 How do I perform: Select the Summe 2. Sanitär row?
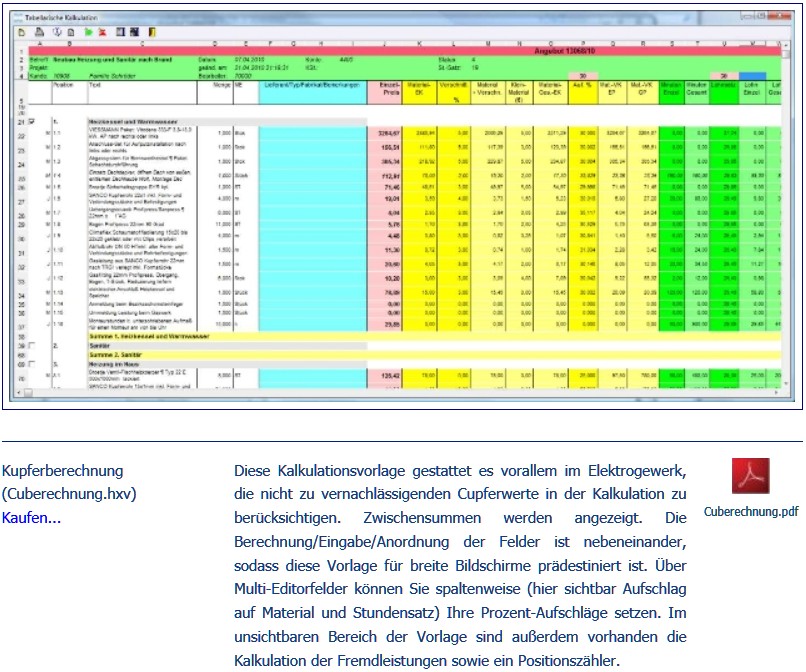click(434, 355)
